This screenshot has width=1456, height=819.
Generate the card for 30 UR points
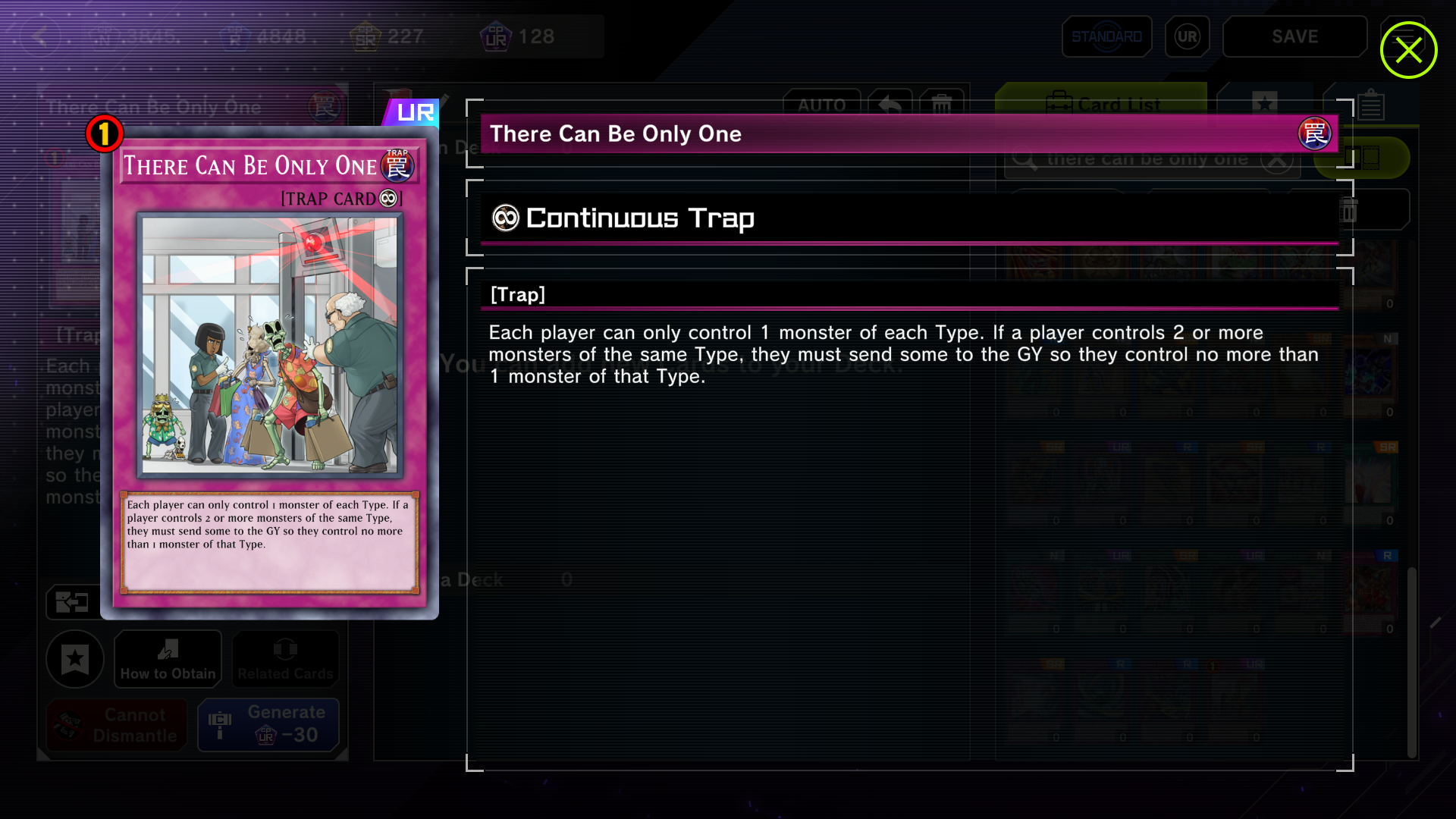[x=268, y=724]
